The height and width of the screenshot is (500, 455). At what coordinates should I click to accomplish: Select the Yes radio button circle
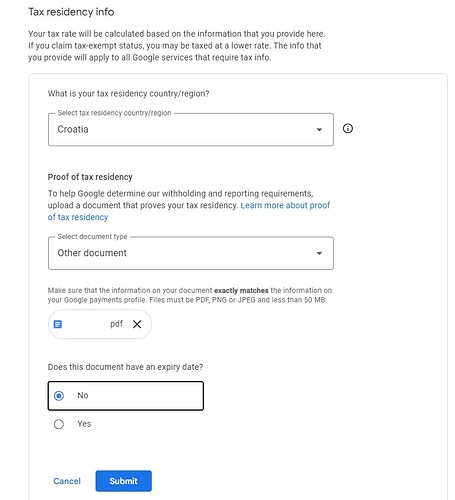point(59,424)
